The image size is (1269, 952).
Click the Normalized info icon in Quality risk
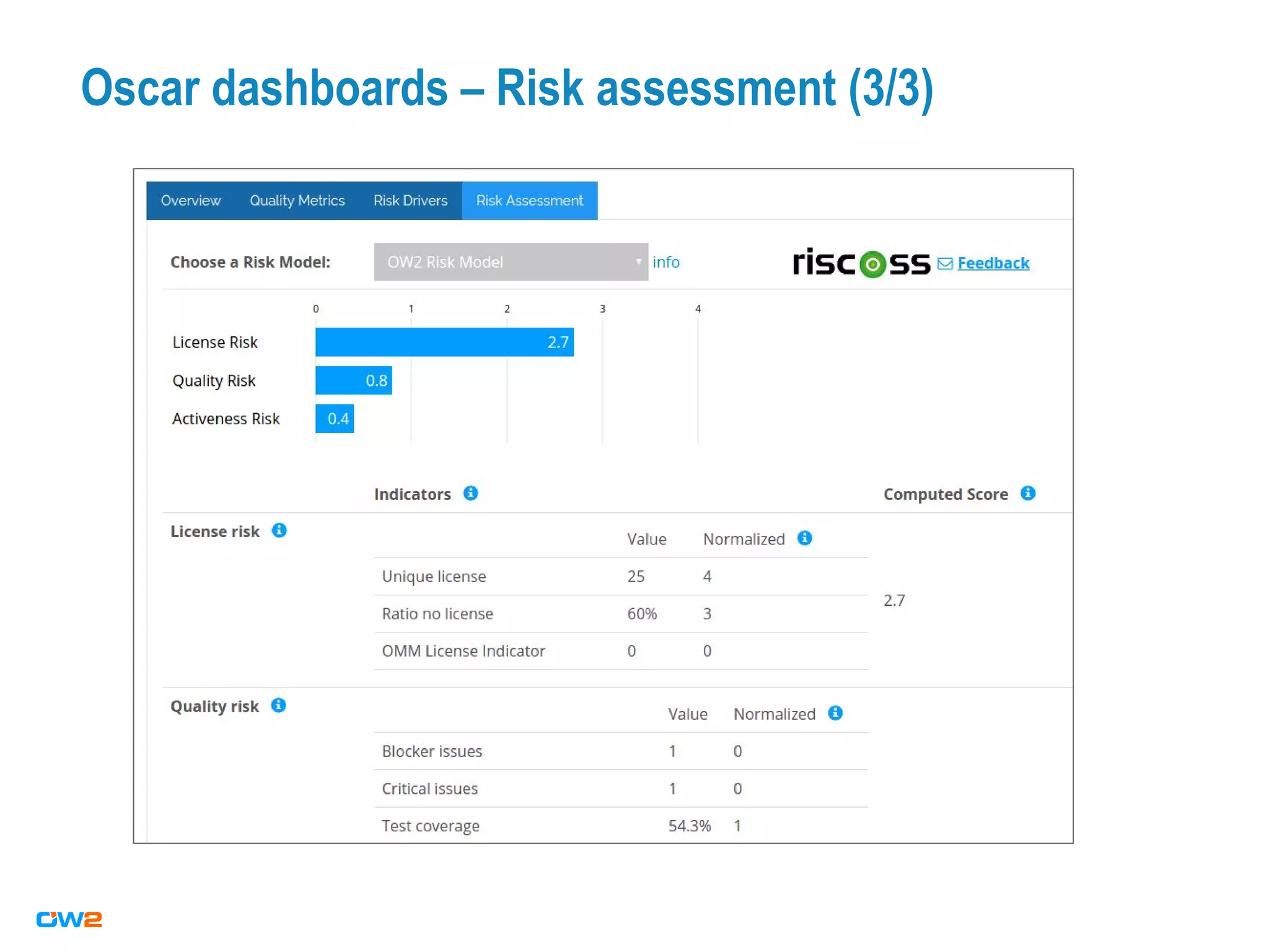click(835, 713)
